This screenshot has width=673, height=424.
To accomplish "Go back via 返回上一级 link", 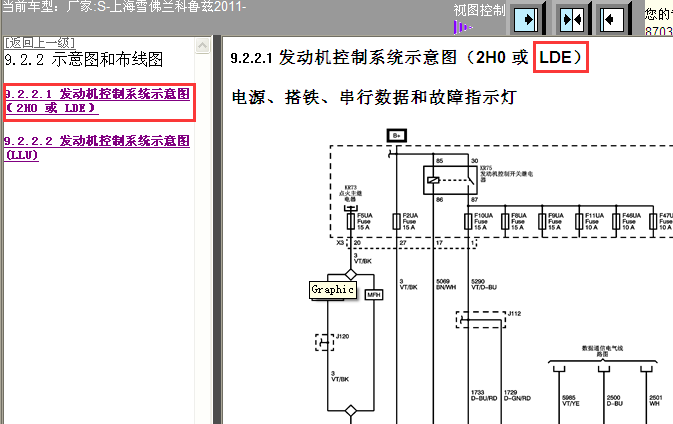I will (x=39, y=42).
